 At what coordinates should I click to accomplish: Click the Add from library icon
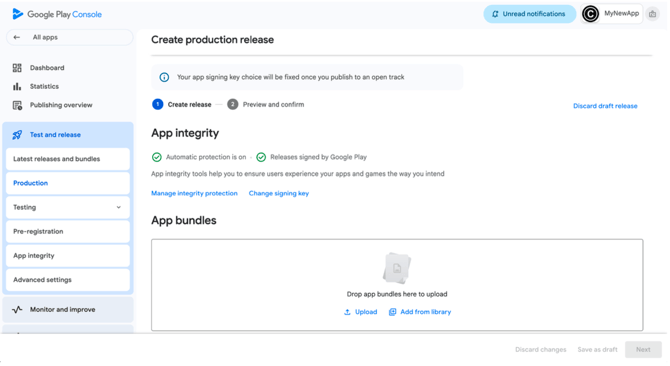392,312
